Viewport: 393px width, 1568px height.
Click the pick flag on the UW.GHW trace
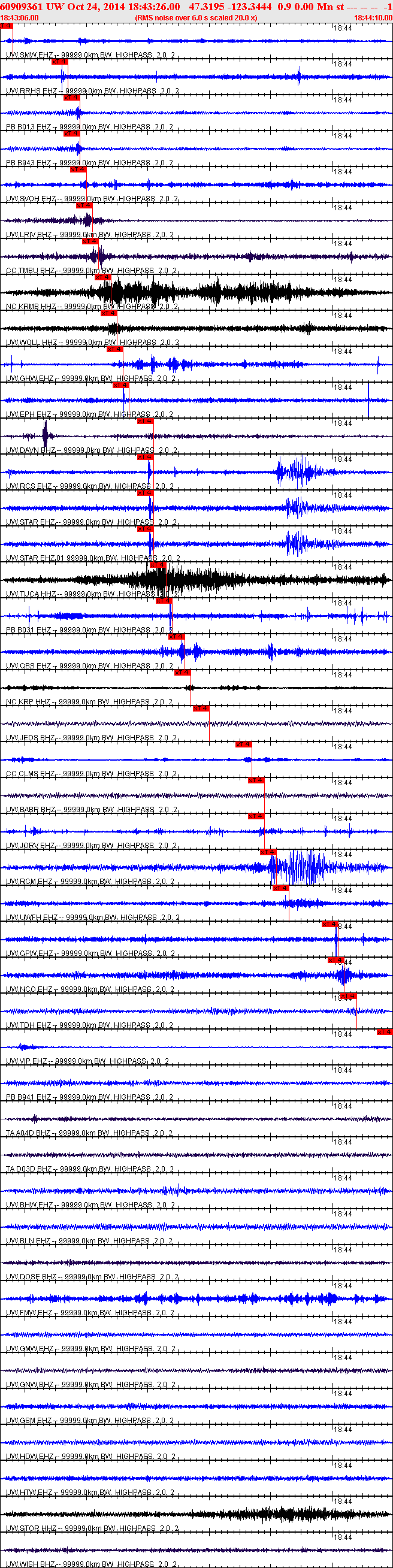[x=114, y=349]
